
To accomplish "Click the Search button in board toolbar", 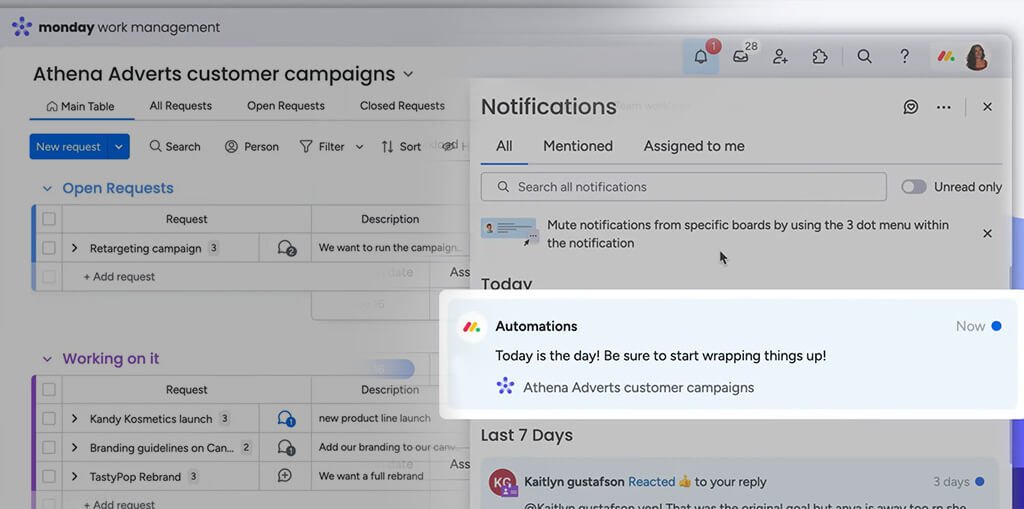I will pos(175,146).
